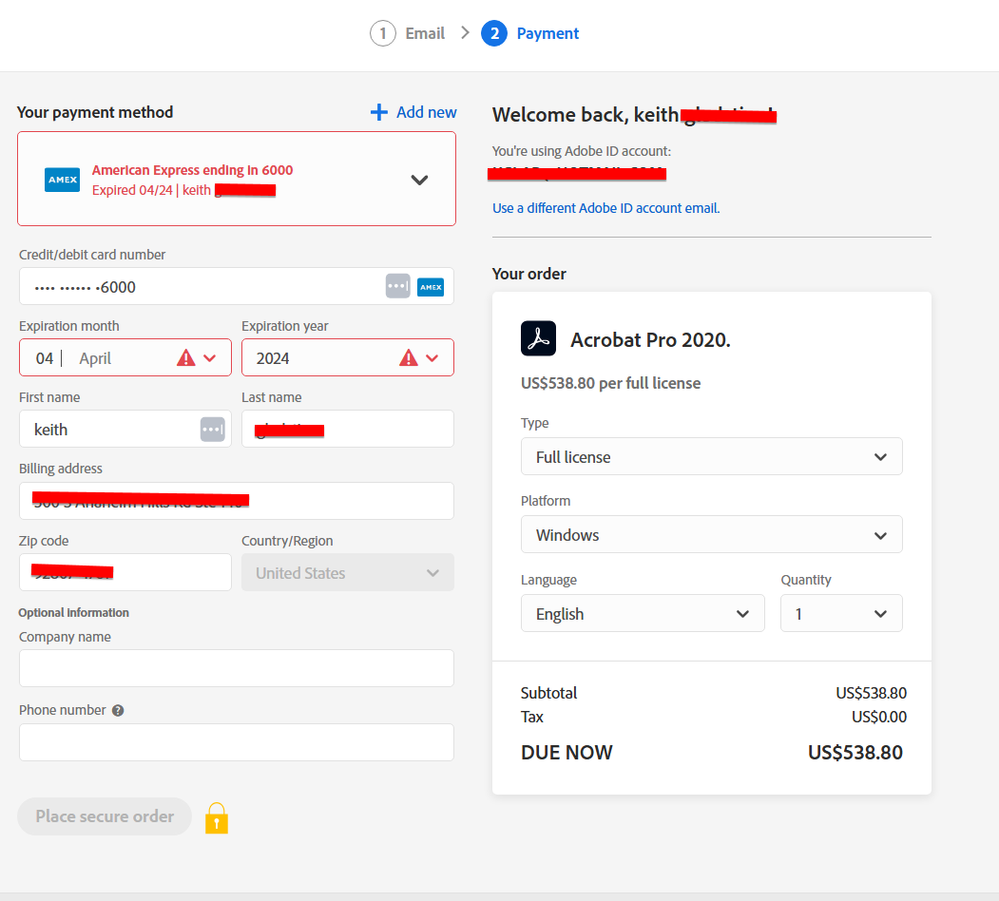The height and width of the screenshot is (901, 999).
Task: Click the Billing address field
Action: (x=236, y=501)
